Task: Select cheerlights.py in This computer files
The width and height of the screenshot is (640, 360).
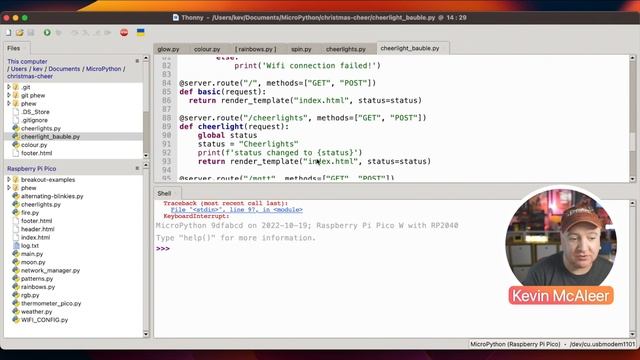Action: click(40, 128)
